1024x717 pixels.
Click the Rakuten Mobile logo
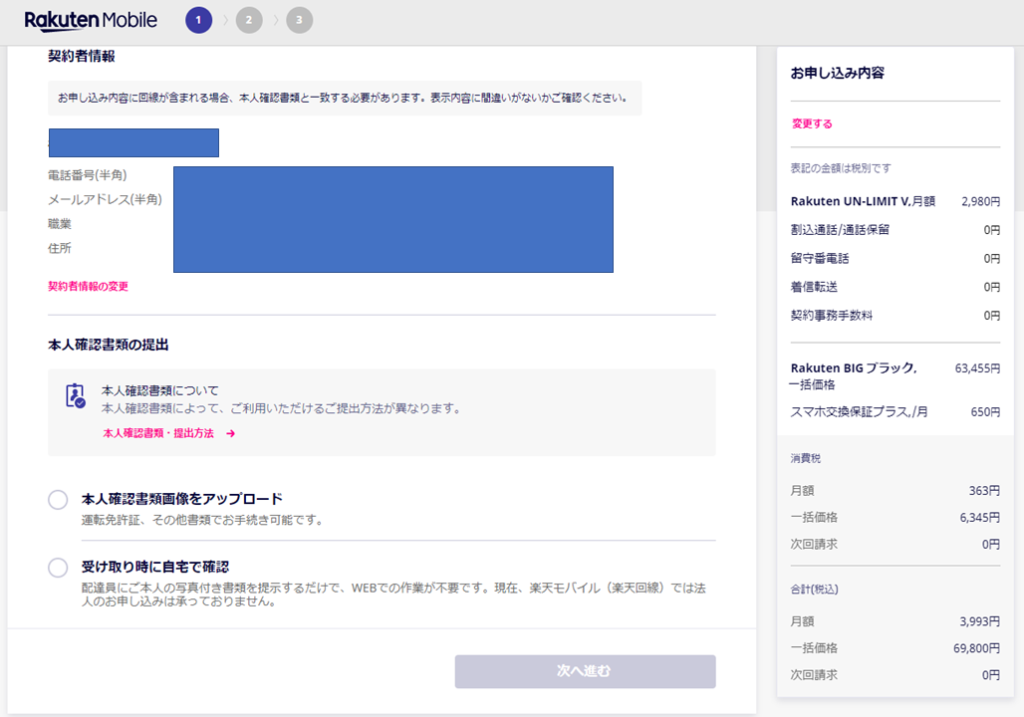pyautogui.click(x=90, y=20)
